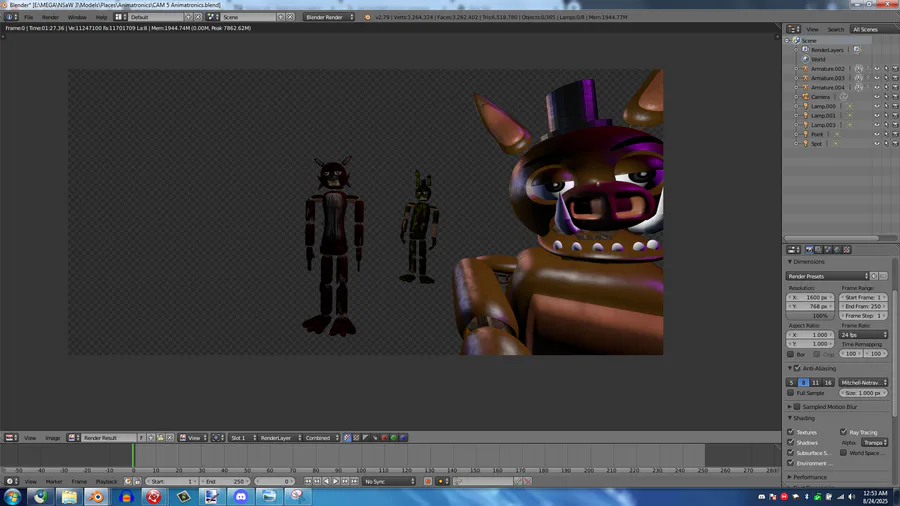Screen dimensions: 900x506
Task: Click the Spot lamp icon in outliner
Action: [805, 143]
